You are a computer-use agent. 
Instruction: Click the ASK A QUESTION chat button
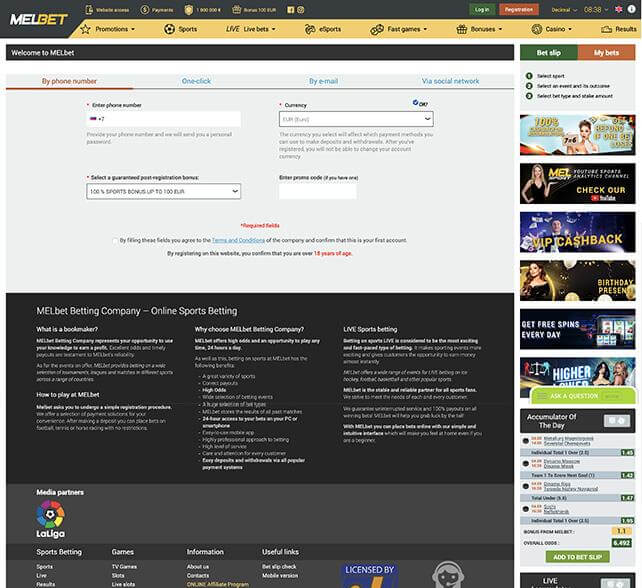click(x=583, y=396)
